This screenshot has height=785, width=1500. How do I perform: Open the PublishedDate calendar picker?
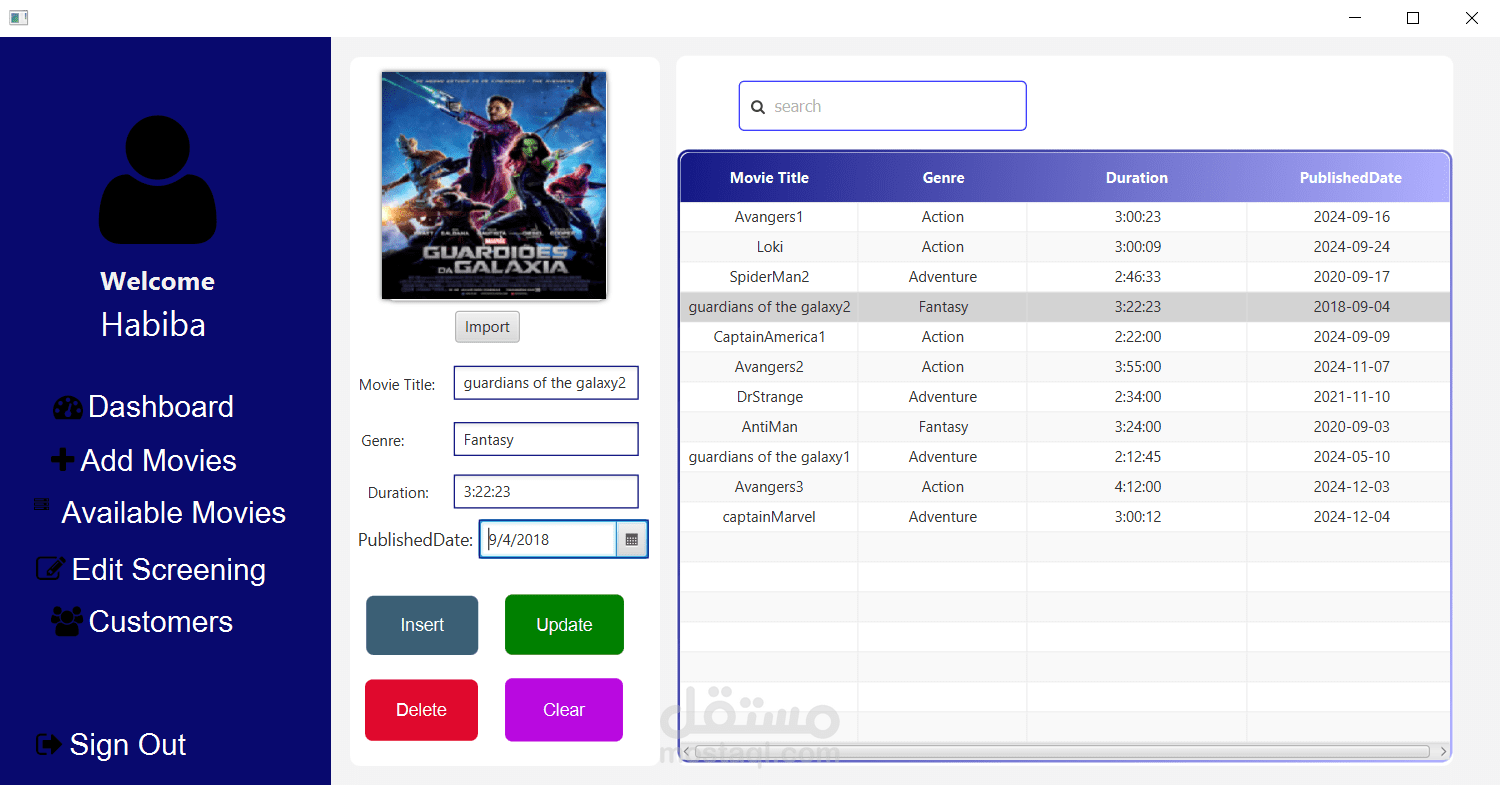(x=632, y=539)
